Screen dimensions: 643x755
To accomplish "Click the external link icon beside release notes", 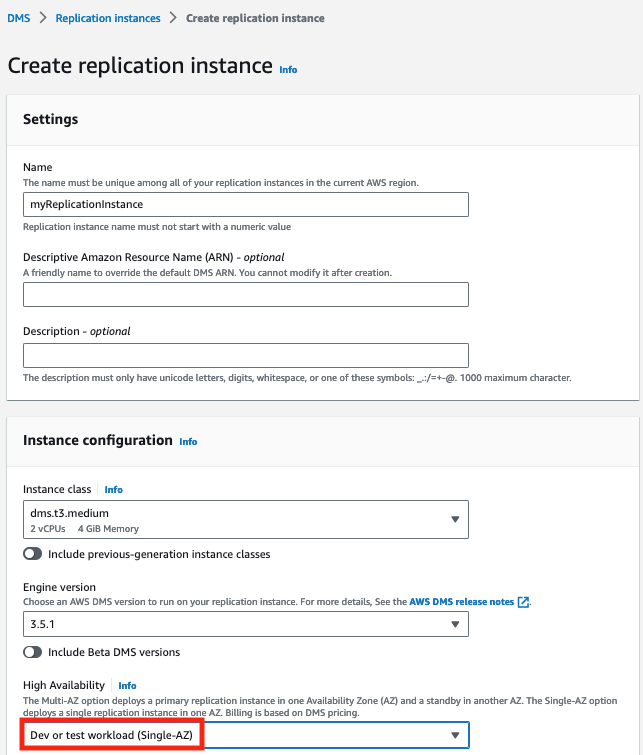I will [523, 602].
